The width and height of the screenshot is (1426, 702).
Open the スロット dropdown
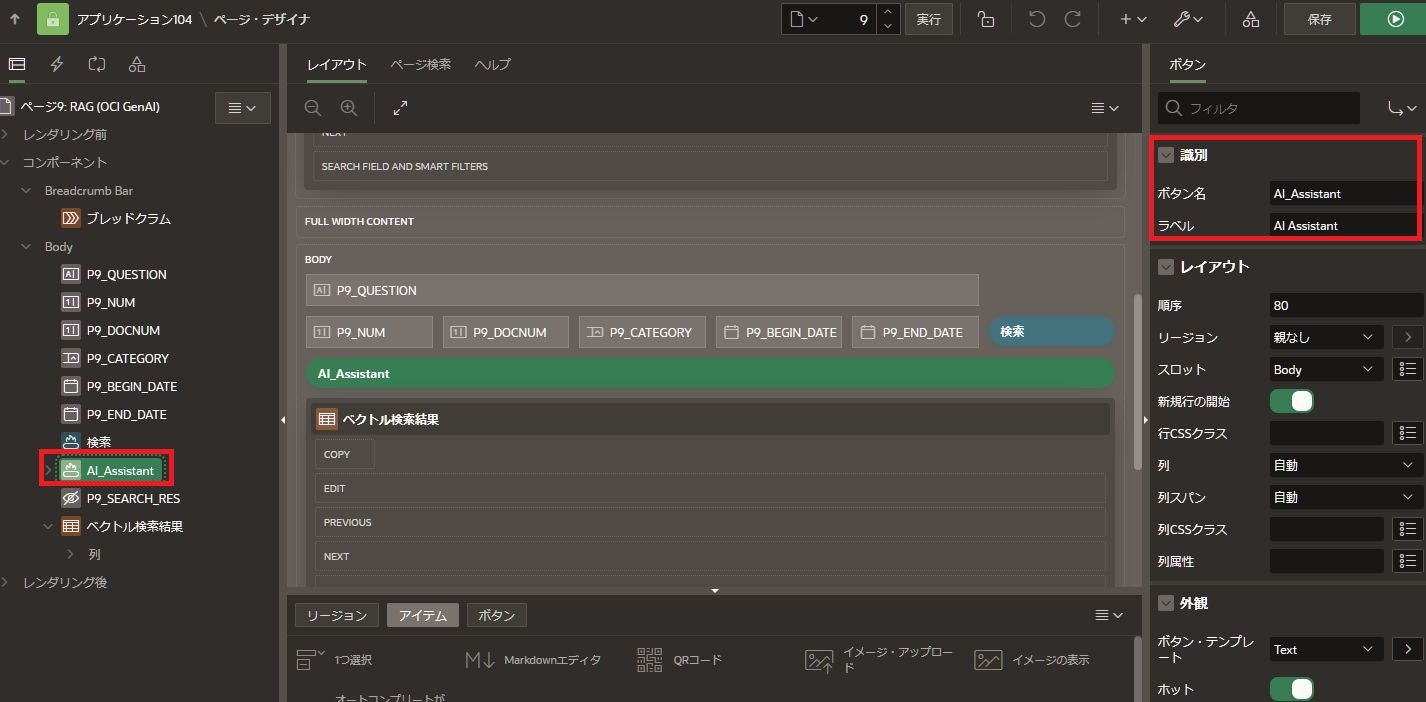point(1327,369)
